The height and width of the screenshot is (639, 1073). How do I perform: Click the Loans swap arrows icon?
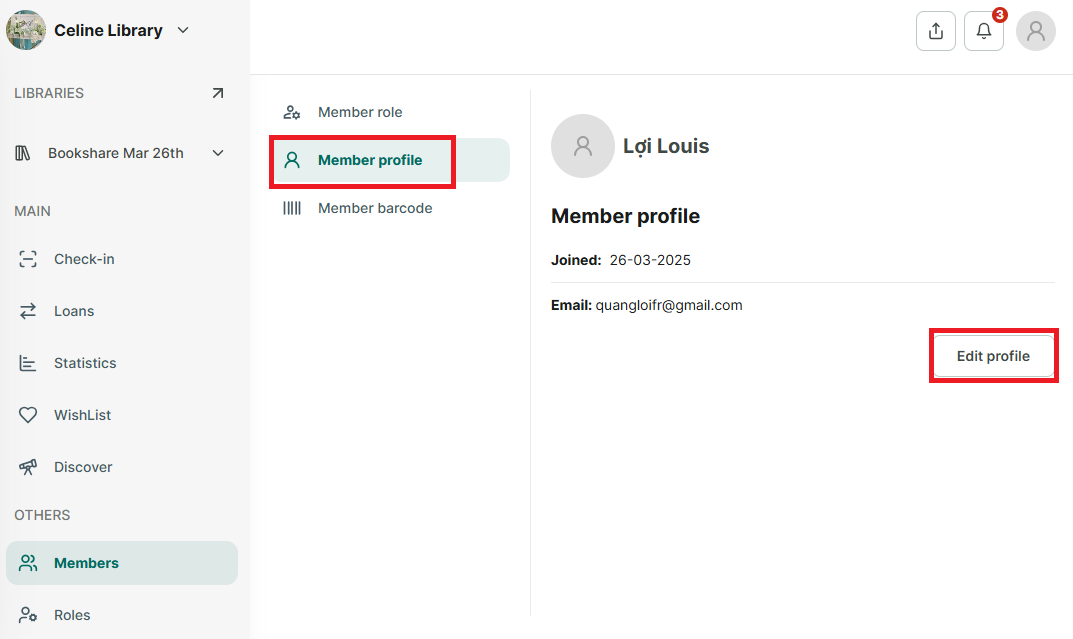coord(28,311)
